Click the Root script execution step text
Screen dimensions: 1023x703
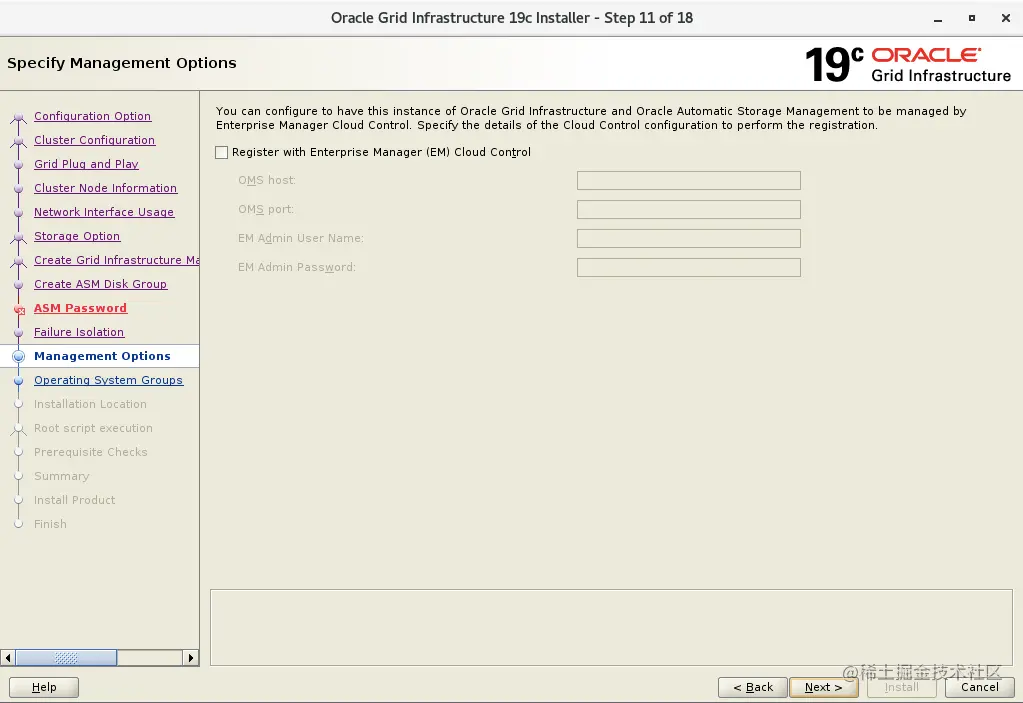93,428
